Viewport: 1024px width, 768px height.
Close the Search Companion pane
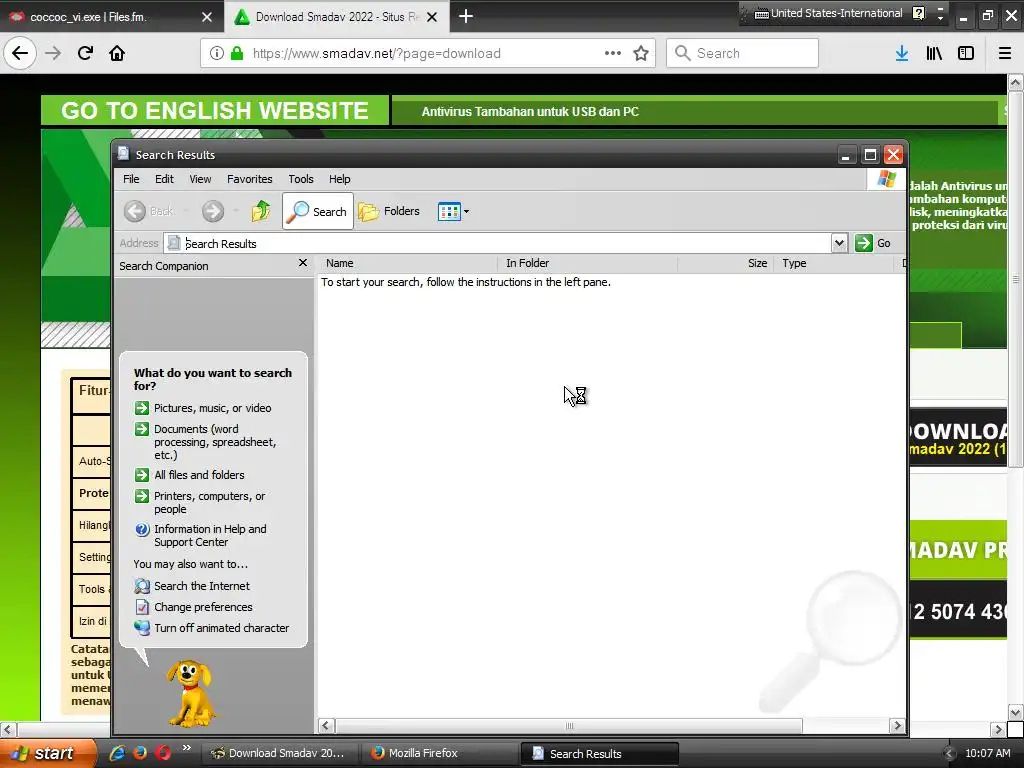pyautogui.click(x=302, y=263)
